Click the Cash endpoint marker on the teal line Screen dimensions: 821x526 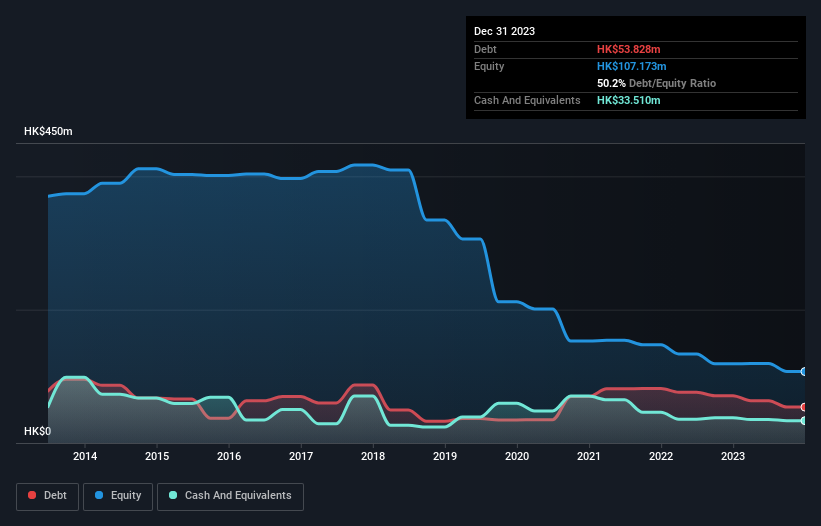(804, 421)
